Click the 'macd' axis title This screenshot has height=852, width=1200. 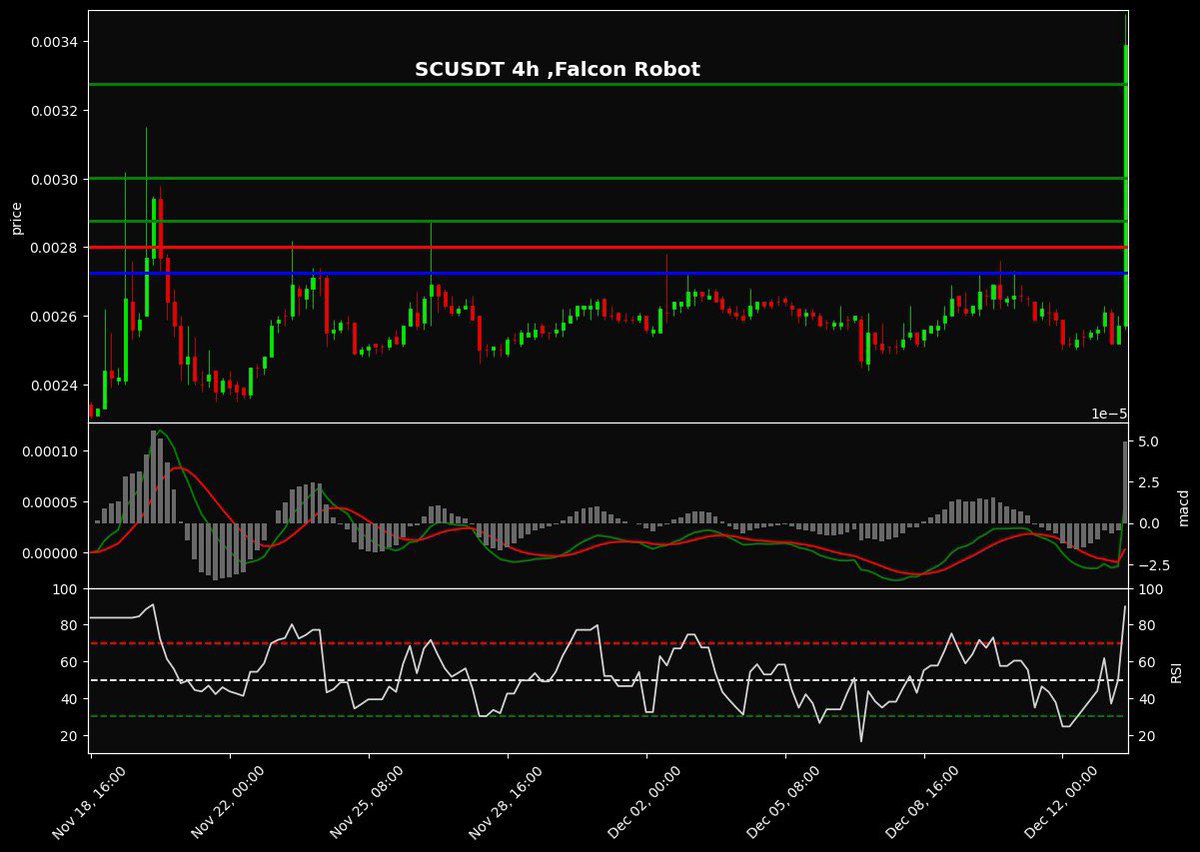(x=1183, y=506)
